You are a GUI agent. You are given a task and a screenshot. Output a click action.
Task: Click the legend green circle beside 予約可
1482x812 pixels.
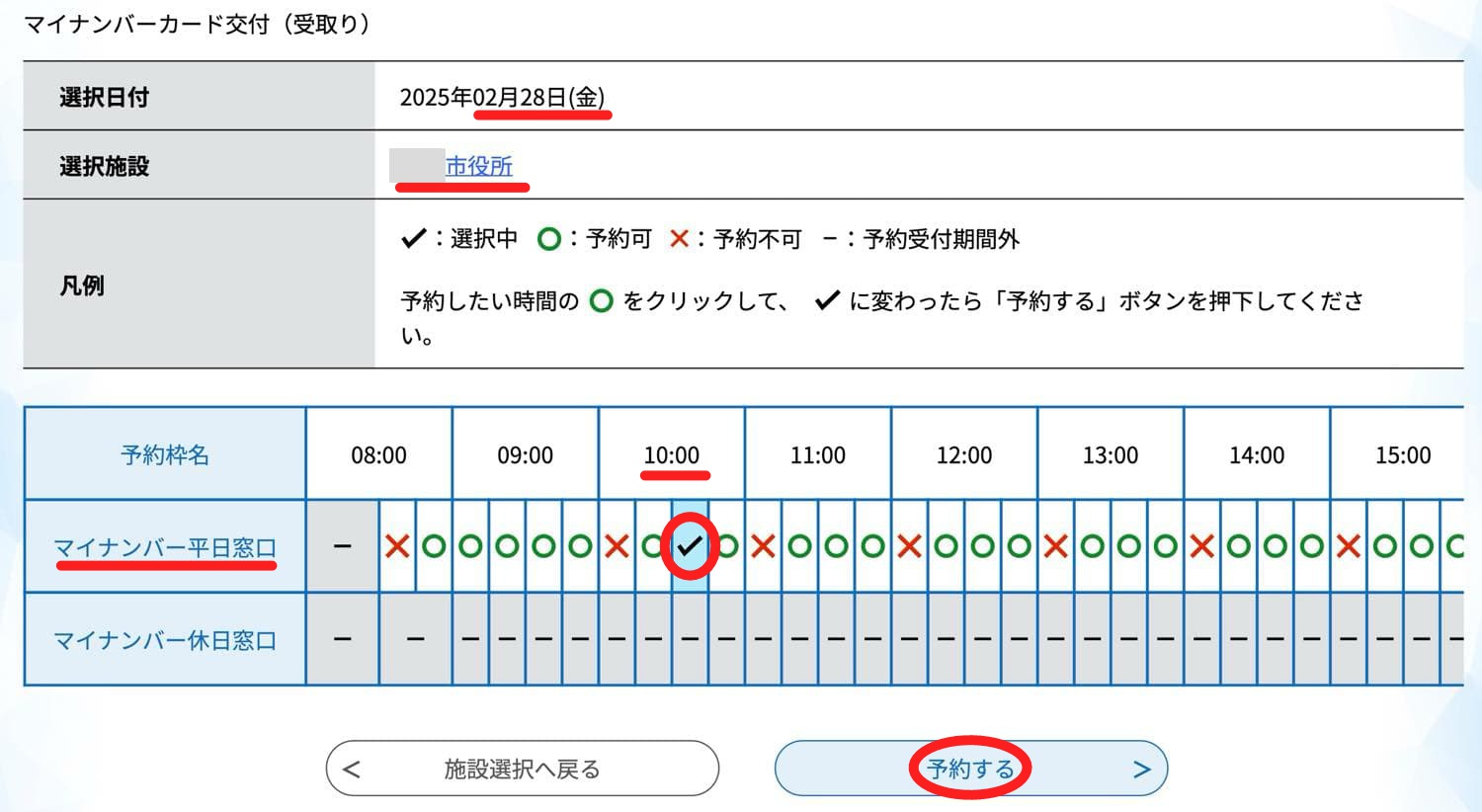click(549, 238)
